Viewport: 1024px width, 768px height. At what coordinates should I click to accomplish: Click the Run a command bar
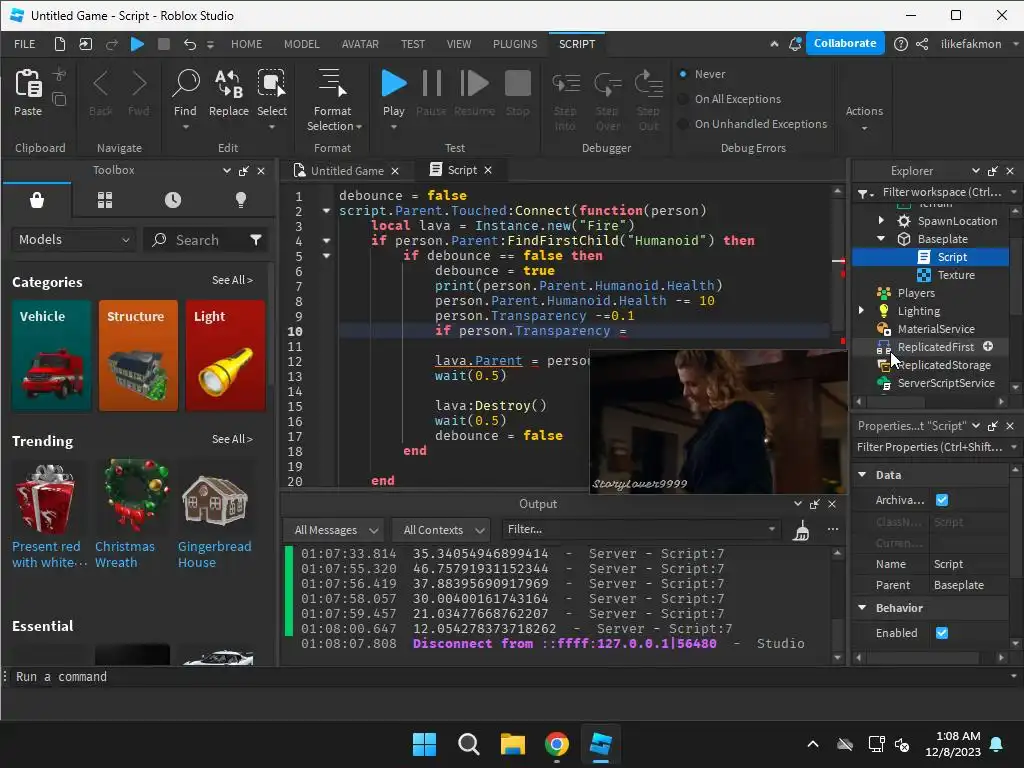click(x=509, y=677)
